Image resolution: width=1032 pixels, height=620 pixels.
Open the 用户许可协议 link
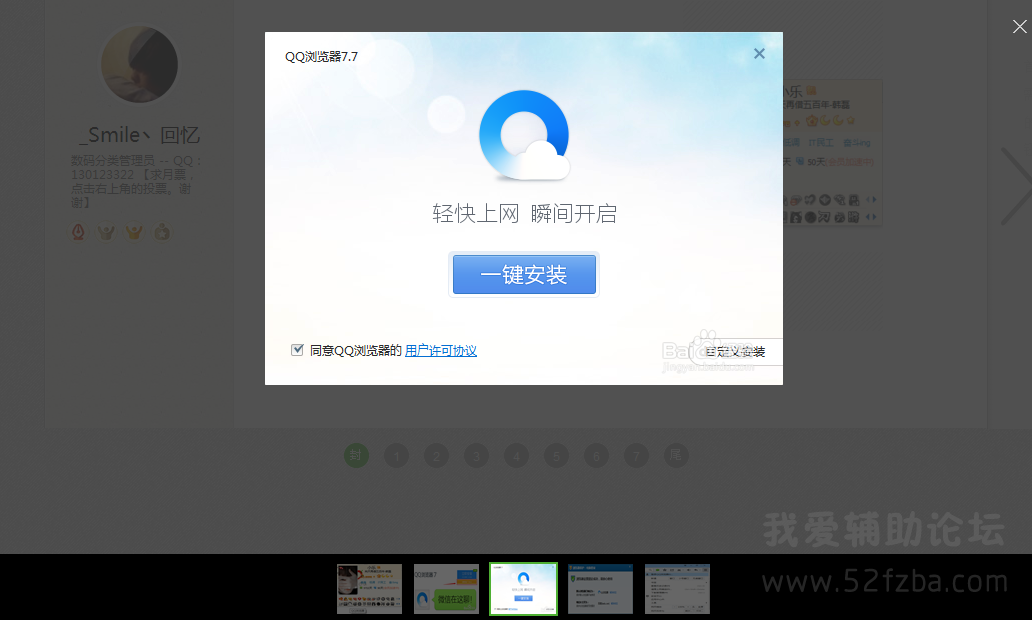point(440,351)
